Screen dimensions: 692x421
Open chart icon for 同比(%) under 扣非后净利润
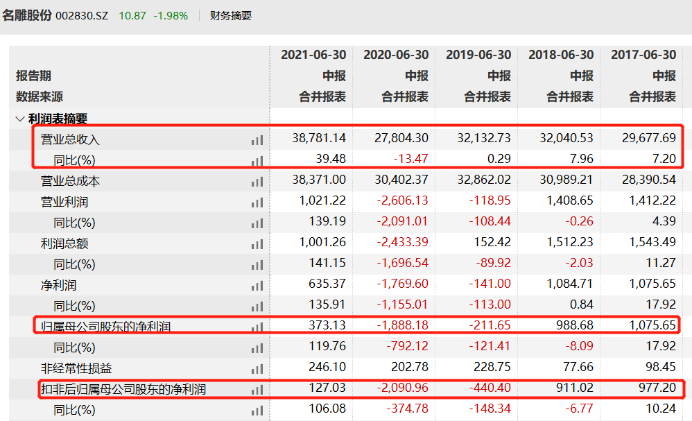tap(257, 410)
